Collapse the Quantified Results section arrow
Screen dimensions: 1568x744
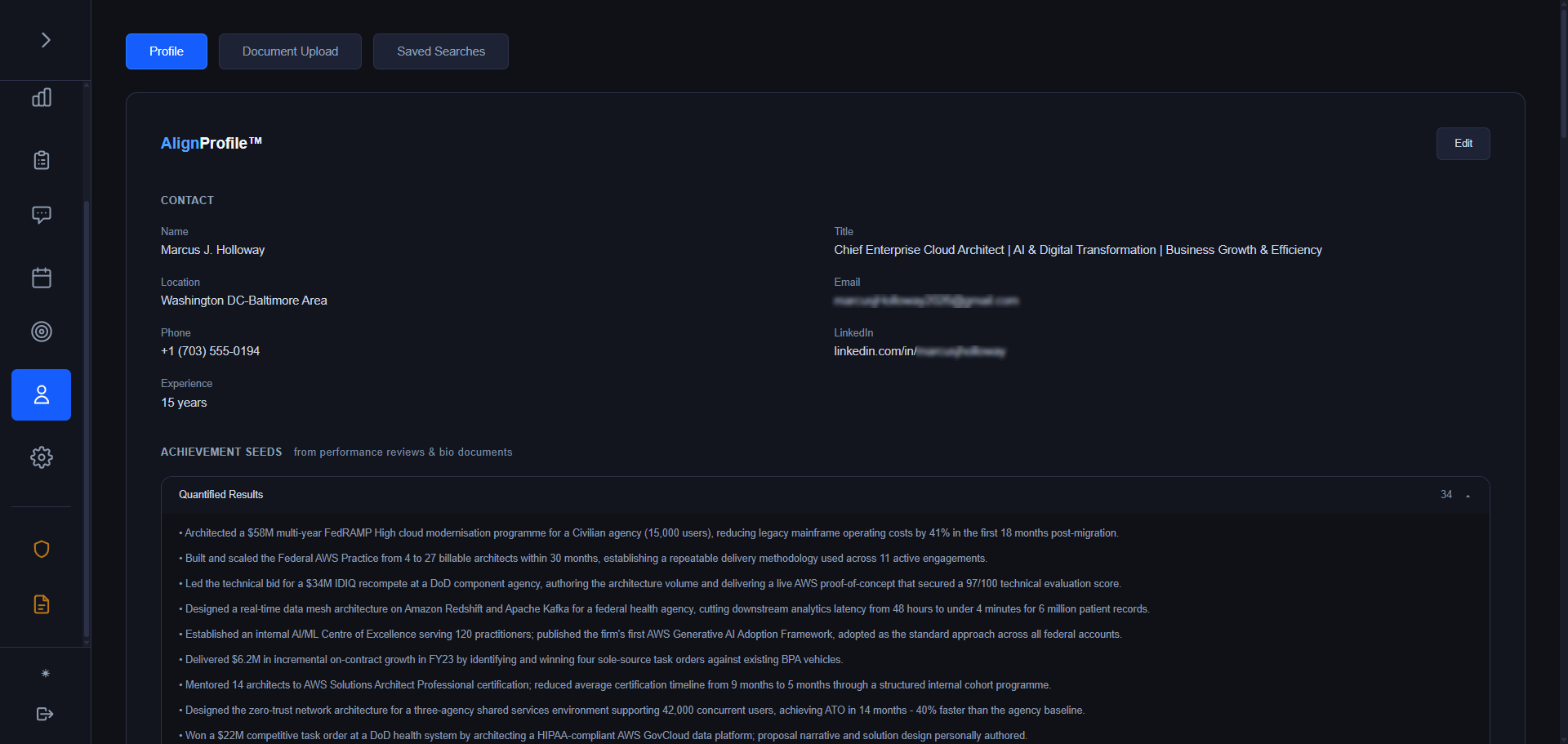tap(1468, 496)
